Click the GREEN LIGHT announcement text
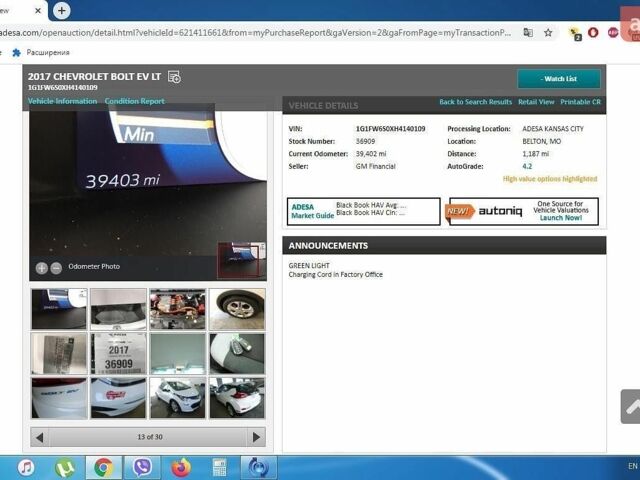The height and width of the screenshot is (480, 640). pos(309,265)
